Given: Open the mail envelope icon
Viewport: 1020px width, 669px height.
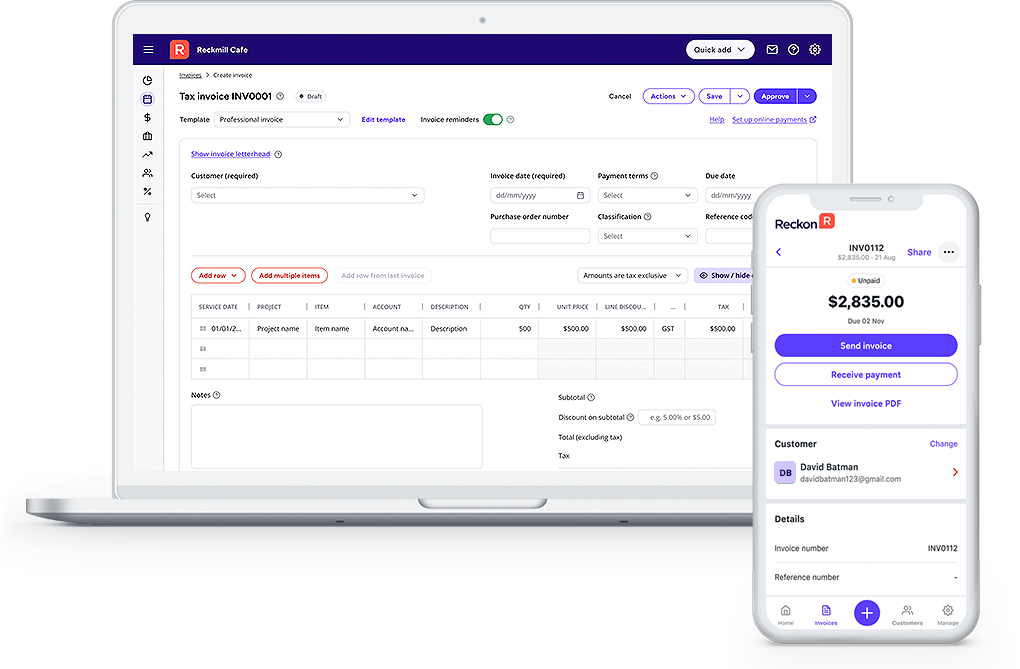Looking at the screenshot, I should [772, 49].
